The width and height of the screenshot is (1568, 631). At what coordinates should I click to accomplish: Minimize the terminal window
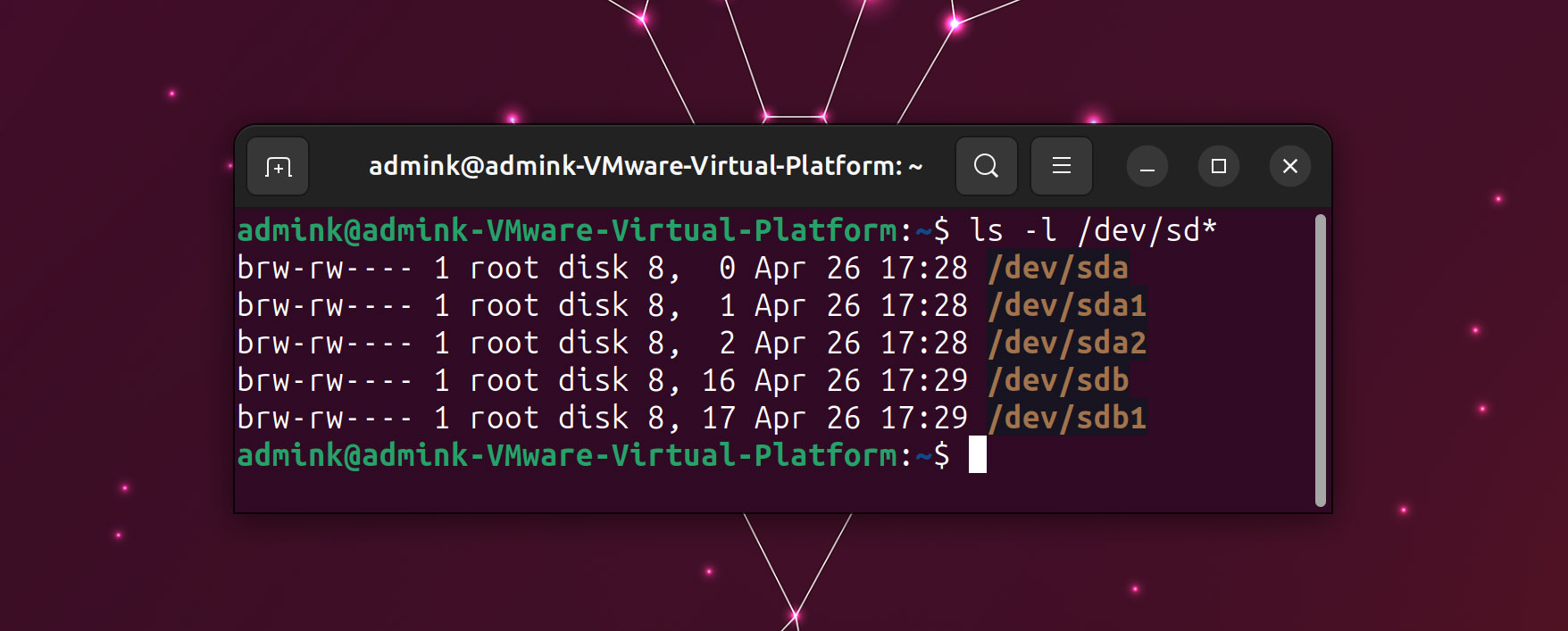(1147, 166)
